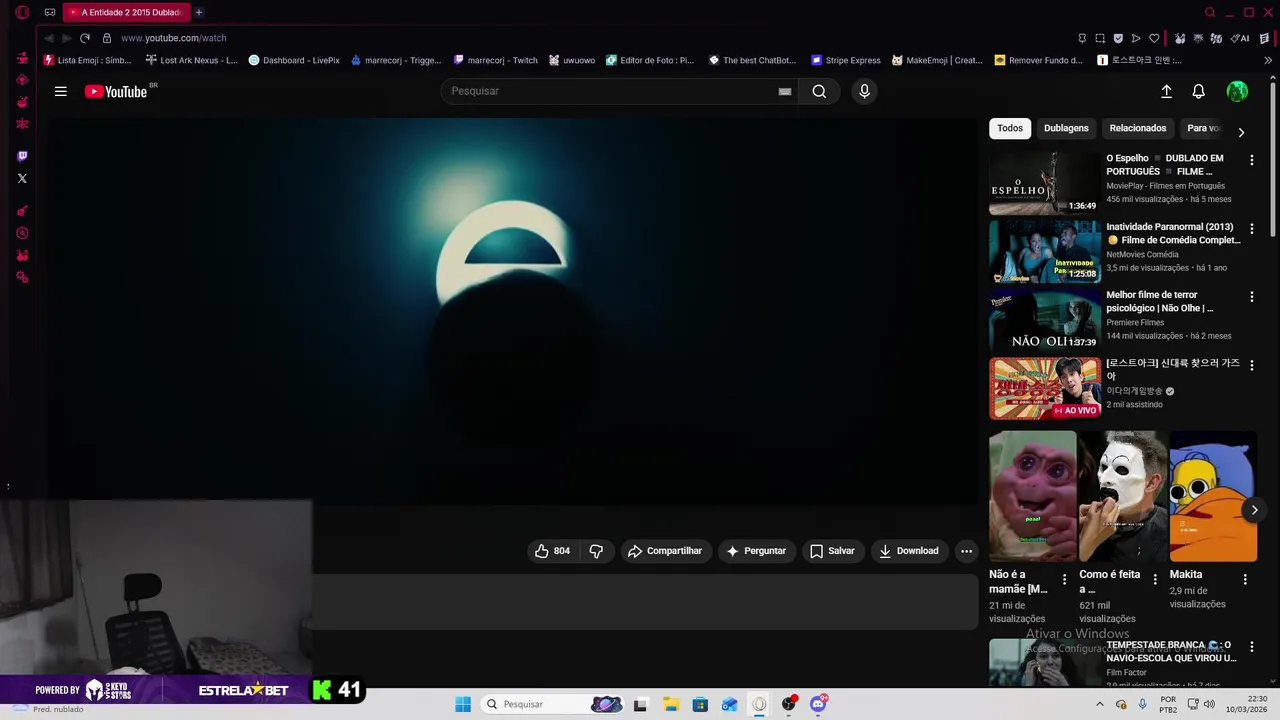
Task: Open options menu for O Espelho video
Action: point(1251,160)
